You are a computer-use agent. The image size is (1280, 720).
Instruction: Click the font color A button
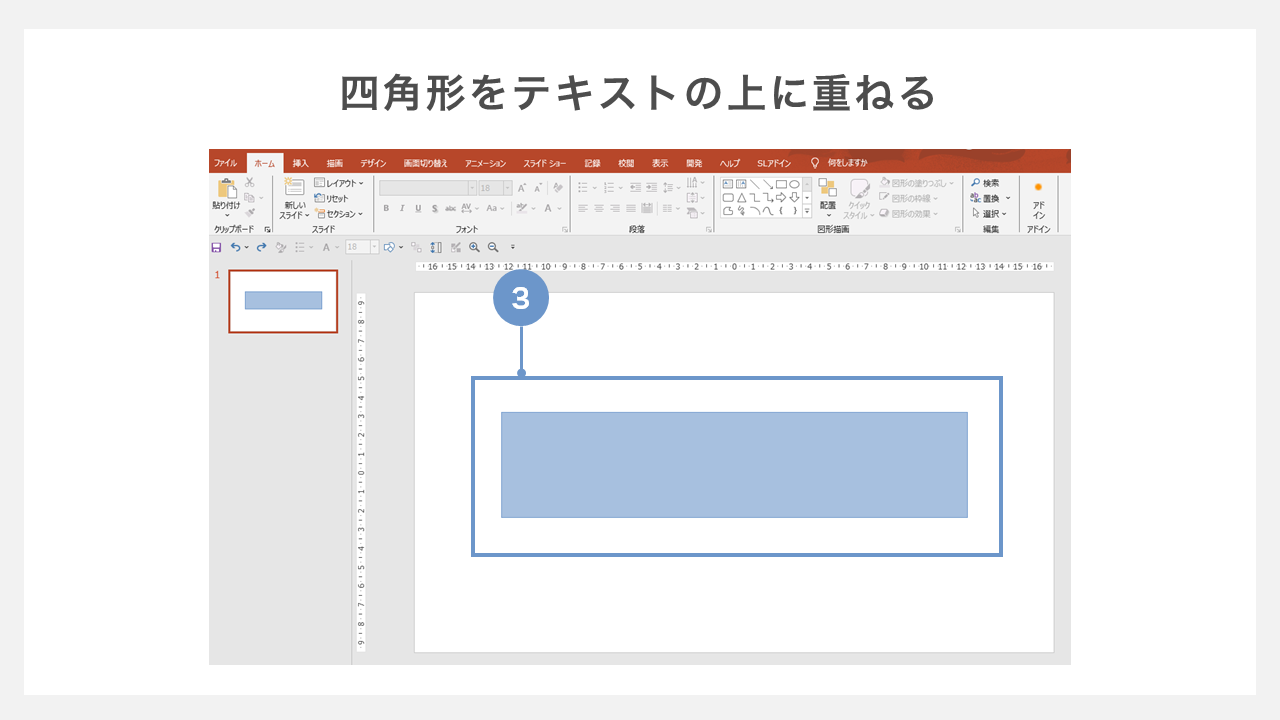coord(548,208)
